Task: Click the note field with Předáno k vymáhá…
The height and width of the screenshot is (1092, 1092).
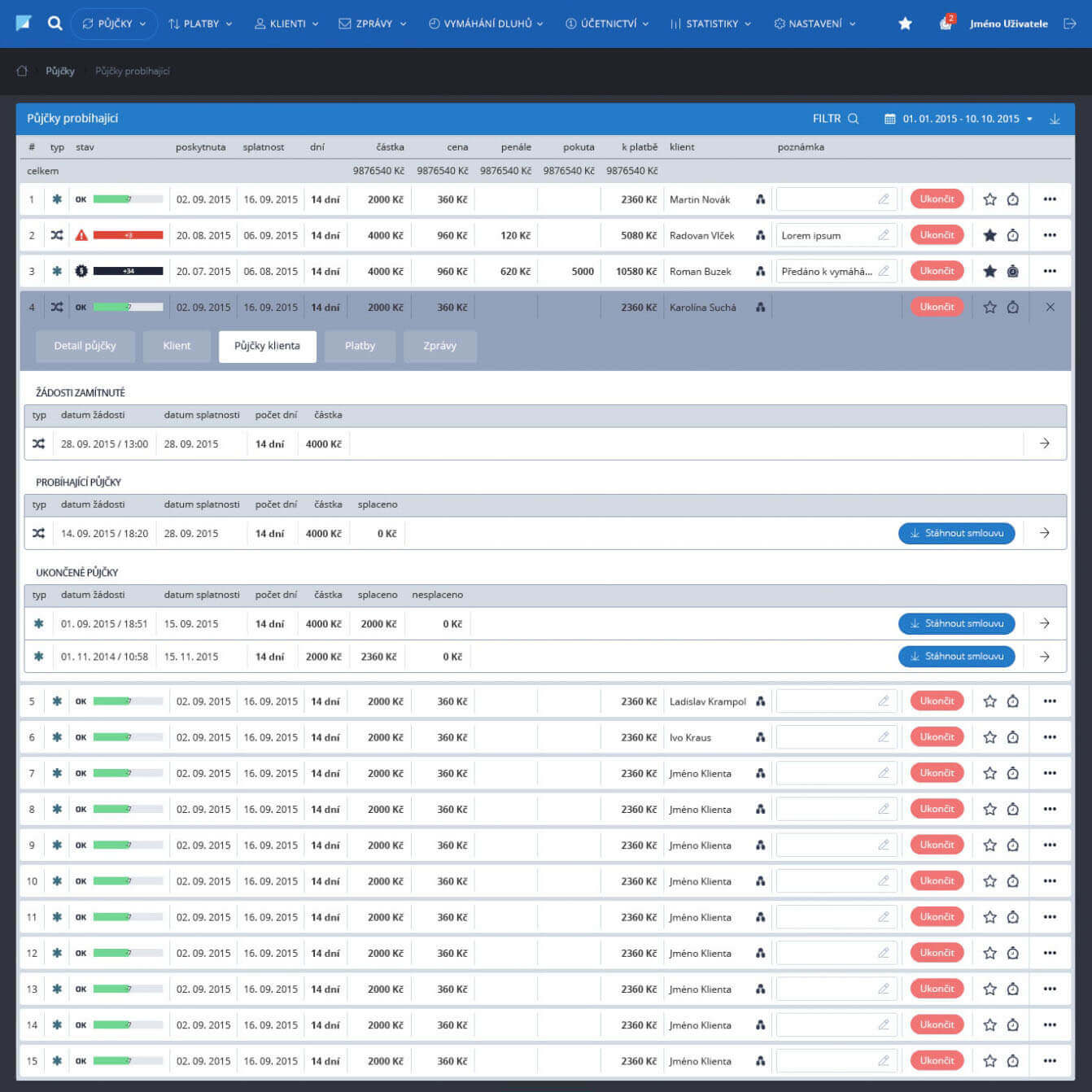Action: coord(836,271)
